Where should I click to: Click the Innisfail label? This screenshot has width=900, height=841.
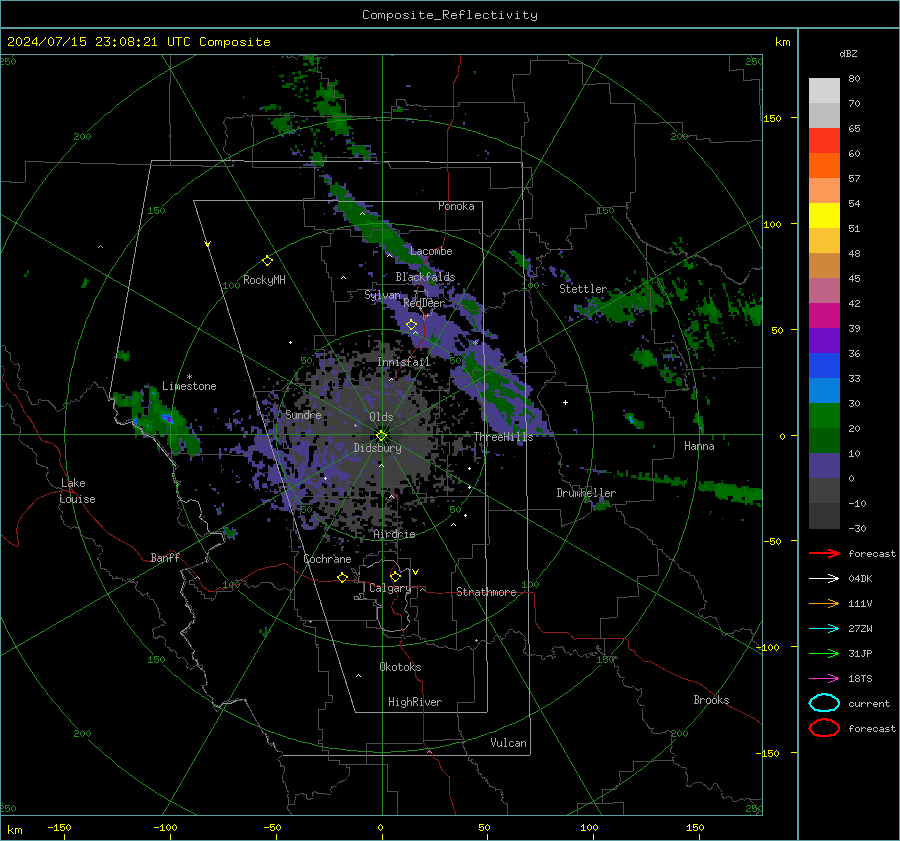404,362
